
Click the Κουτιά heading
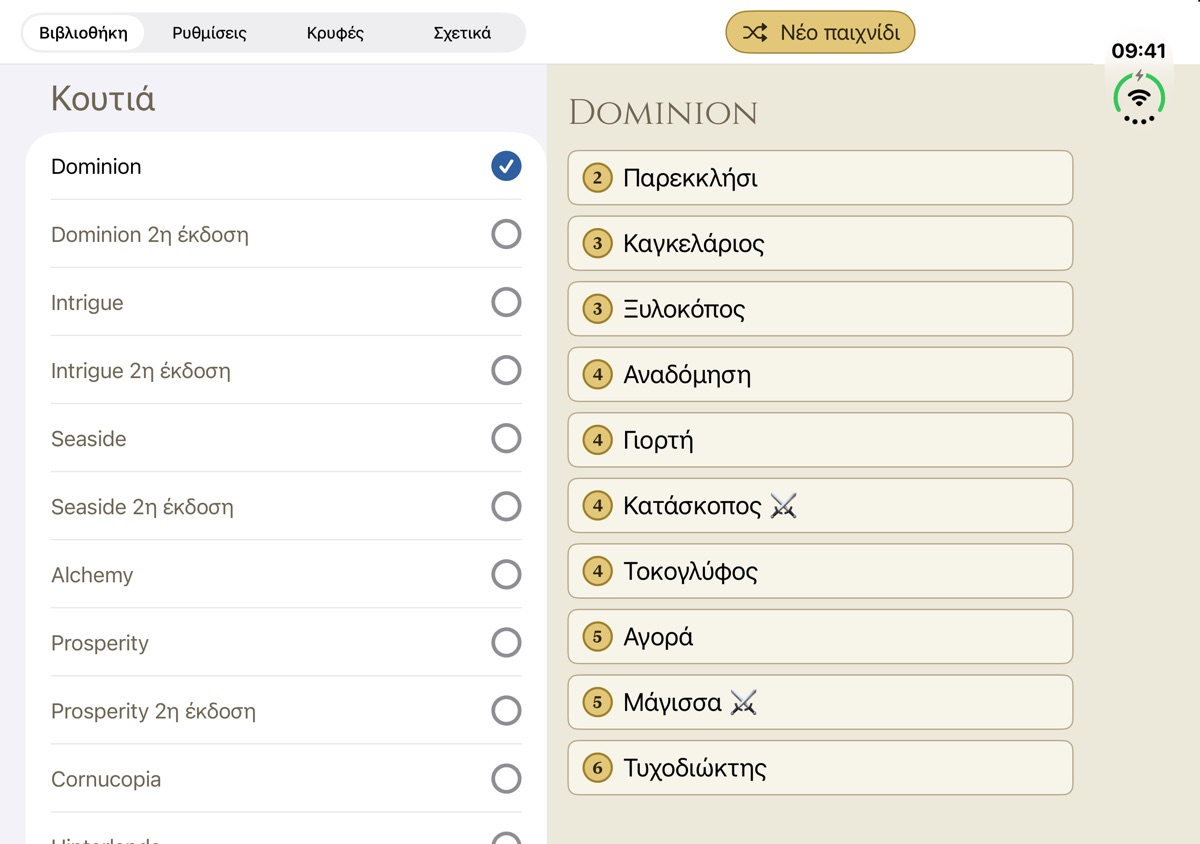(103, 99)
